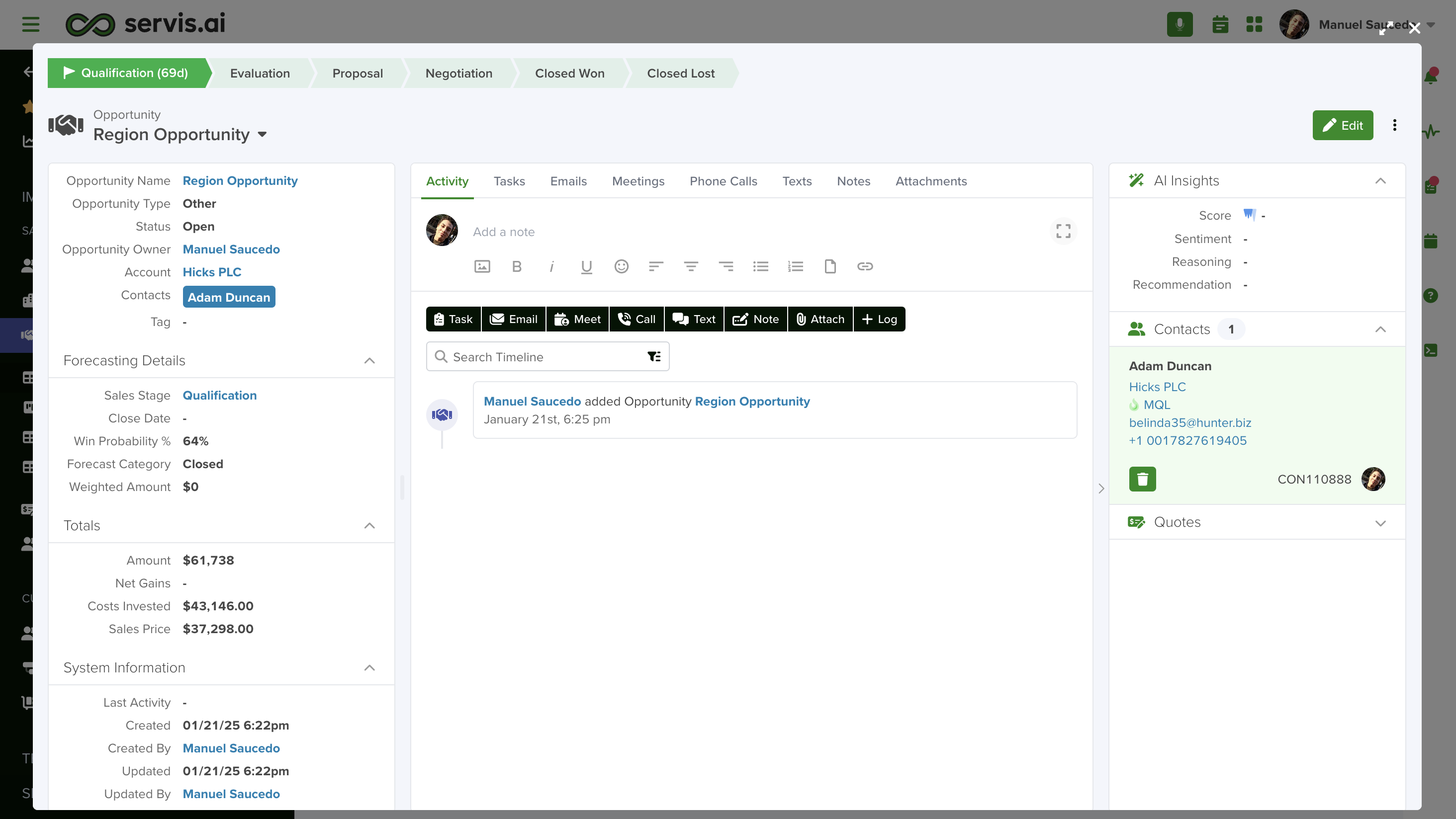Open the more options kebab menu

click(x=1394, y=125)
